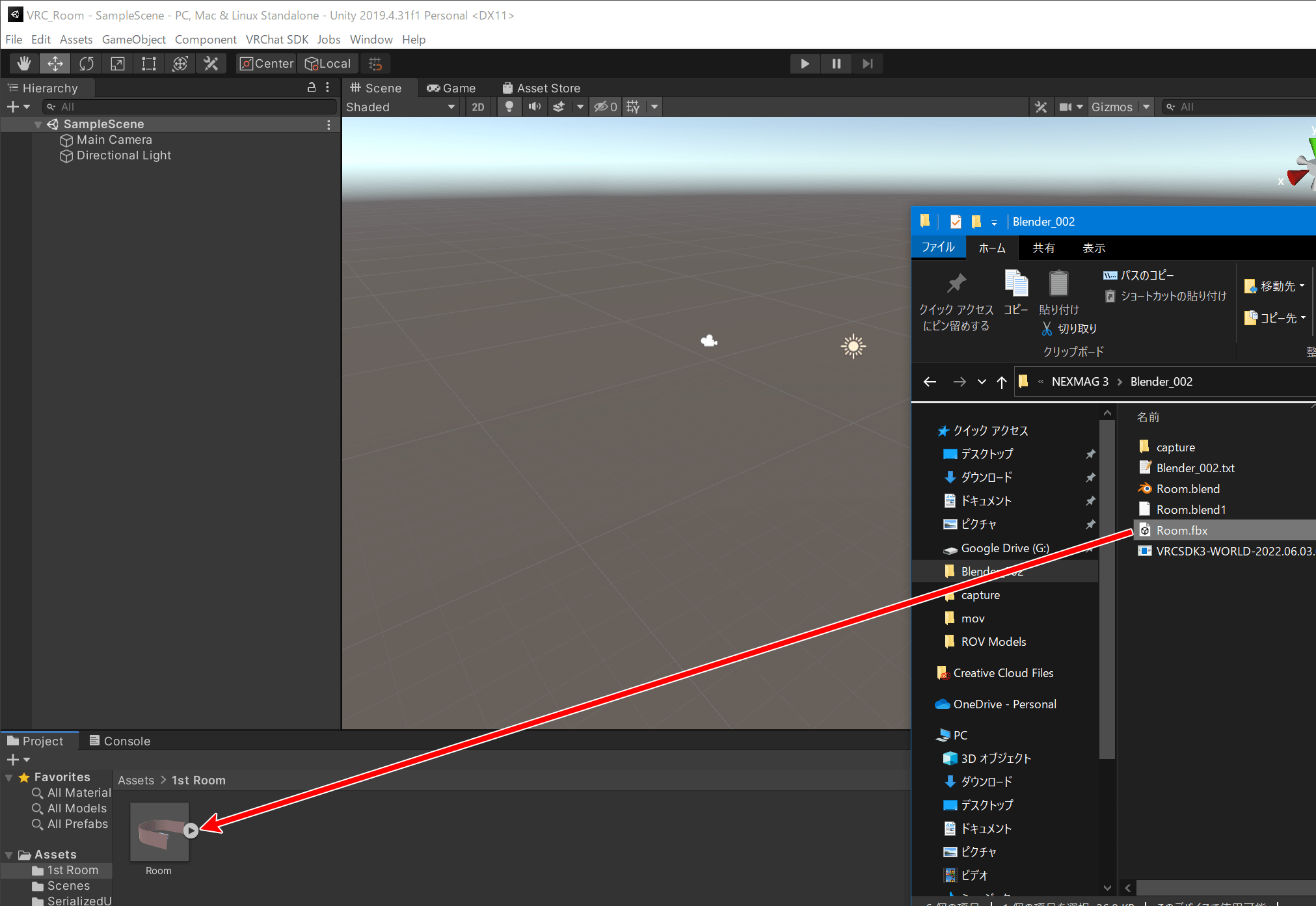Switch to the Game tab
Viewport: 1316px width, 906px height.
(451, 88)
